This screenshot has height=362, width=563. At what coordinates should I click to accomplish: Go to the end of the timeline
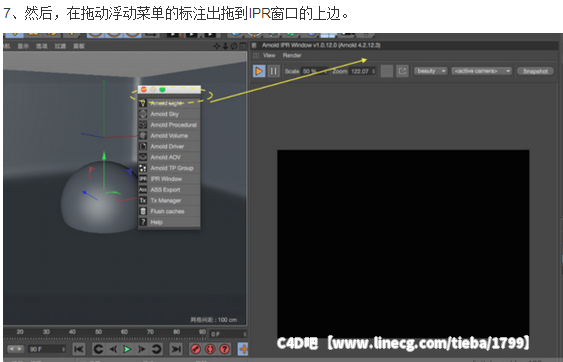(176, 349)
